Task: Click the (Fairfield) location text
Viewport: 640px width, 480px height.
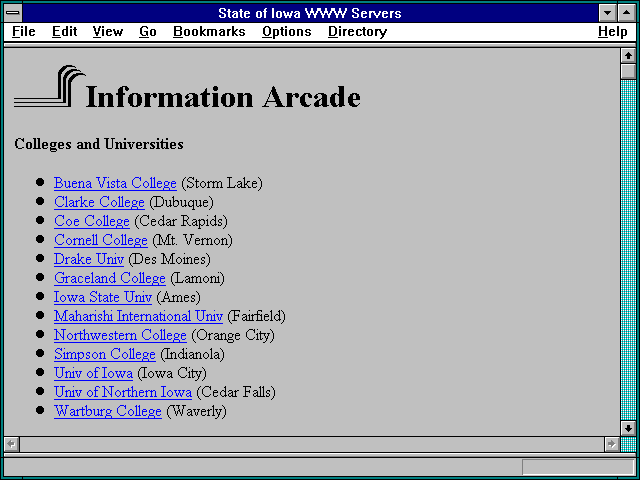Action: coord(256,316)
